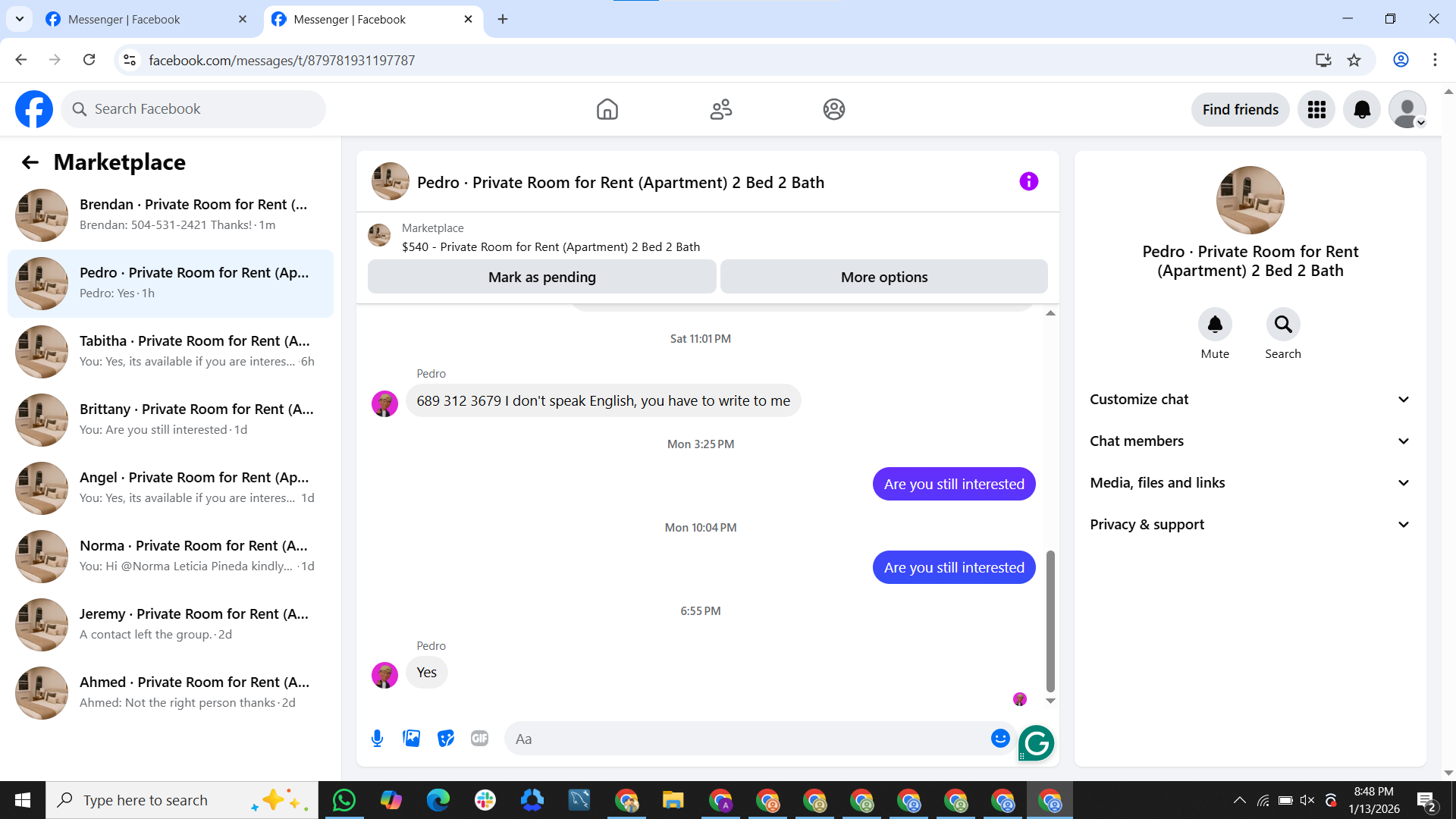Click the Mark as pending button

click(x=541, y=277)
